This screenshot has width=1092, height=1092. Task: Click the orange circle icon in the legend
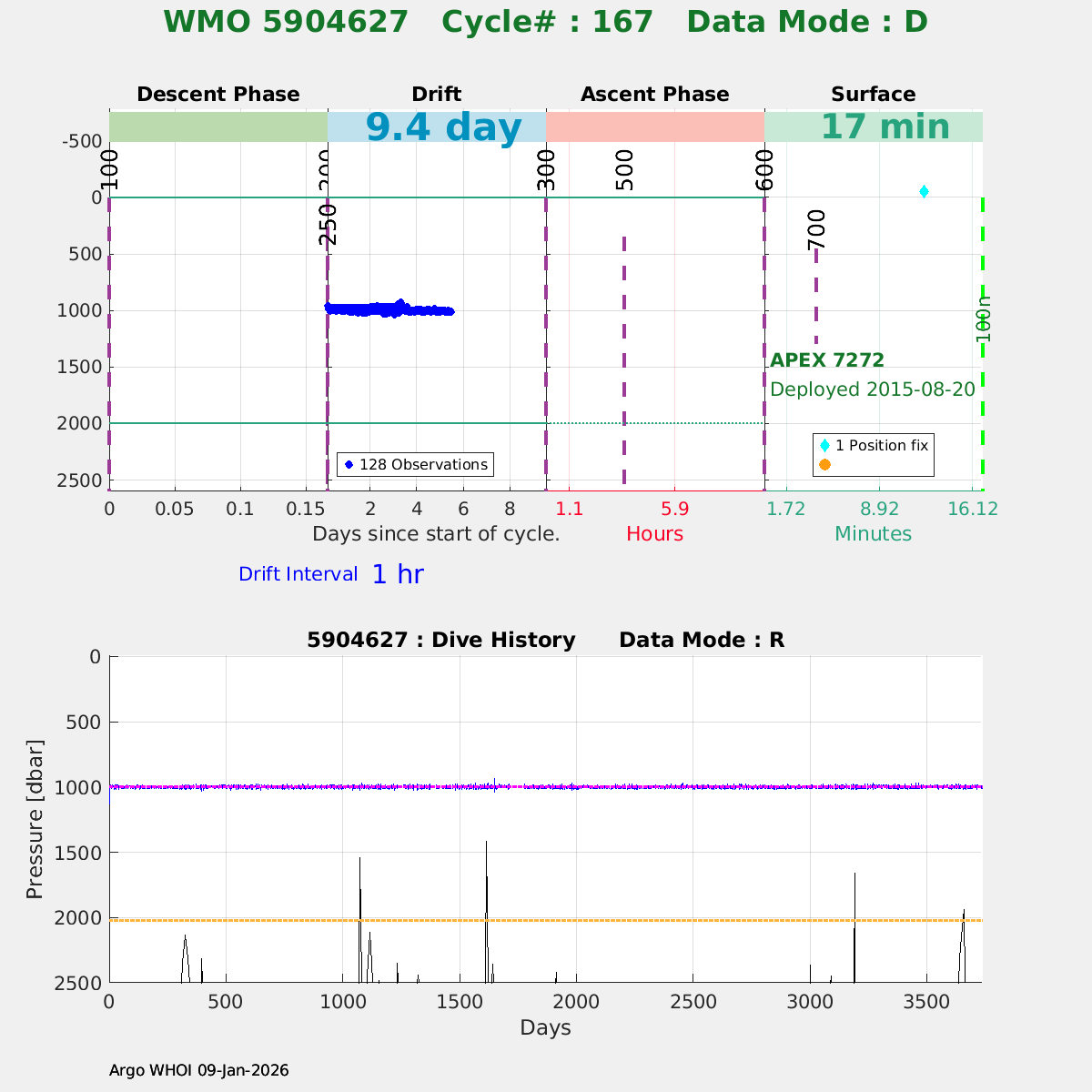824,465
